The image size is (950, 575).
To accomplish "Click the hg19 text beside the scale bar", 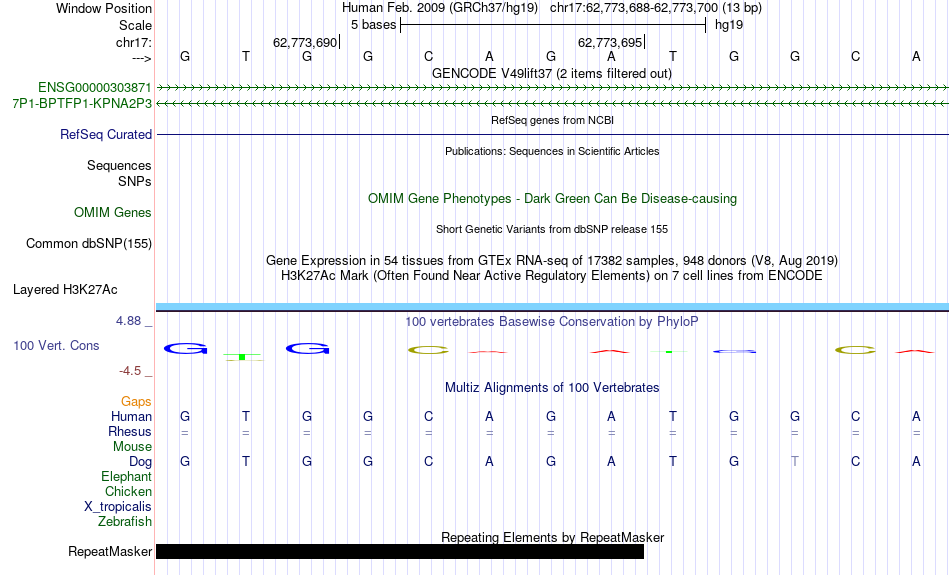I will pyautogui.click(x=728, y=25).
